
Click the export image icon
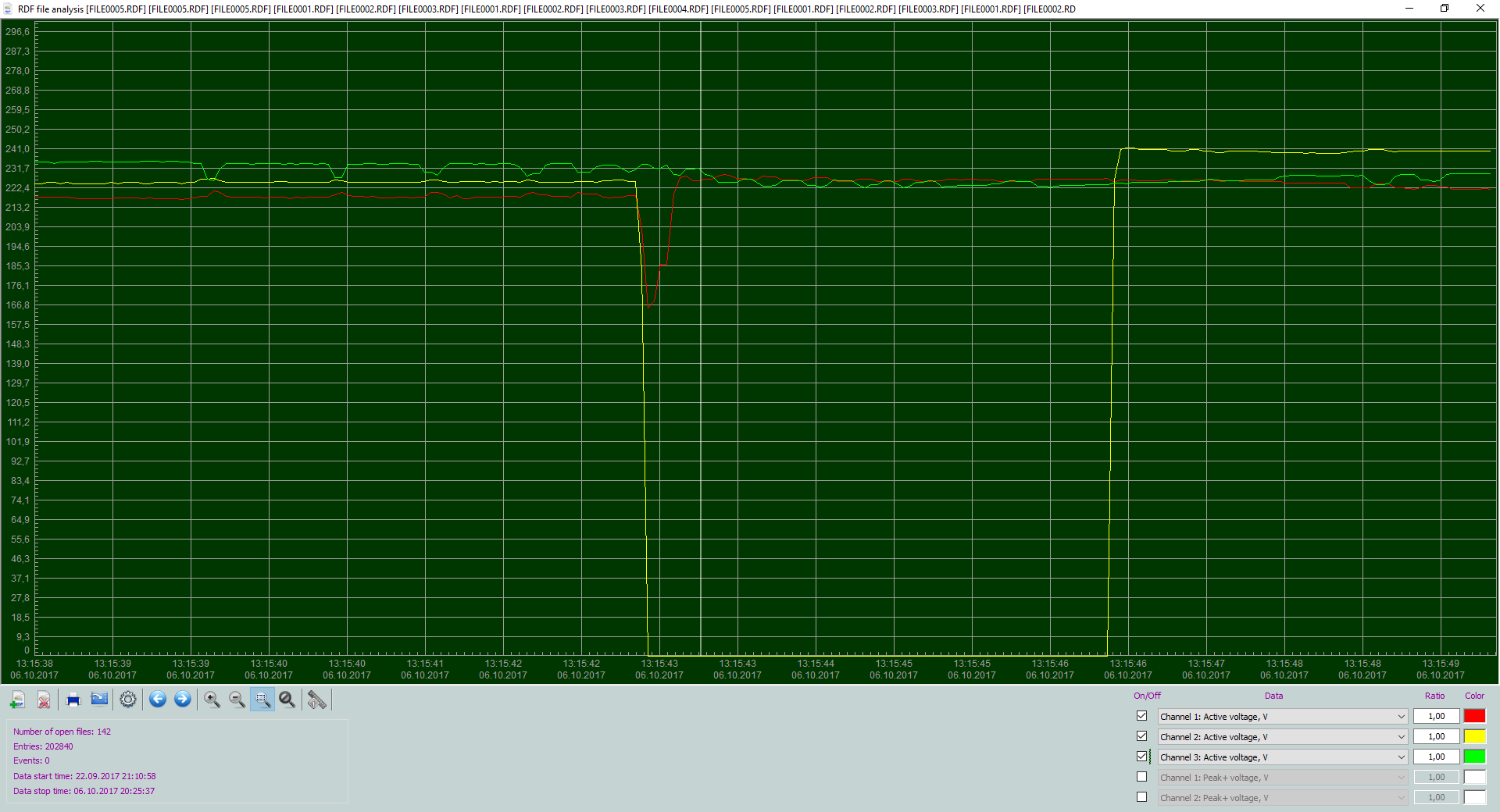pyautogui.click(x=100, y=700)
